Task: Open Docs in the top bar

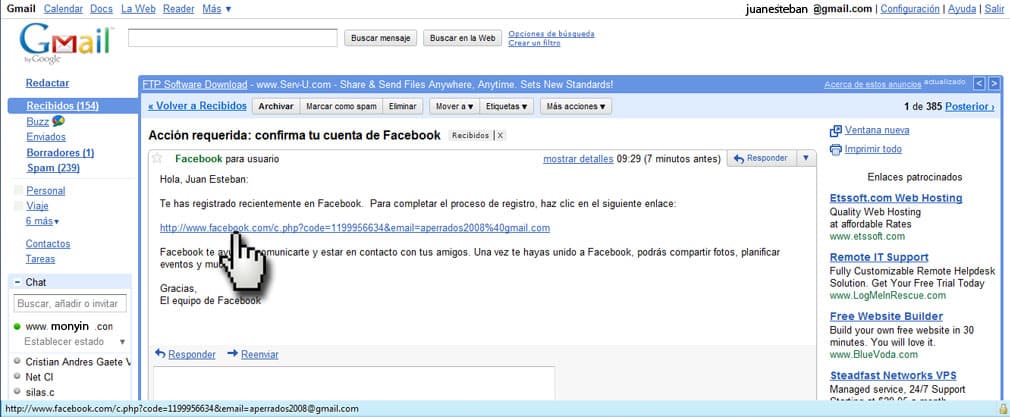Action: point(101,9)
